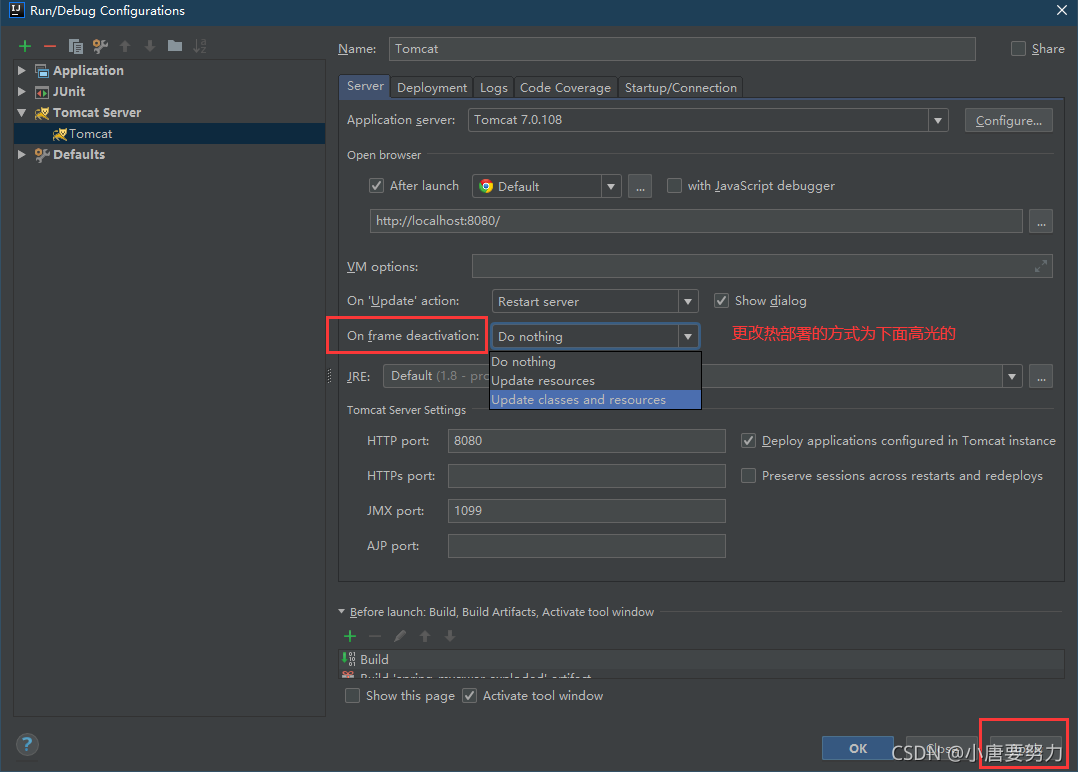
Task: Select Tomcat configuration in tree
Action: [169, 133]
